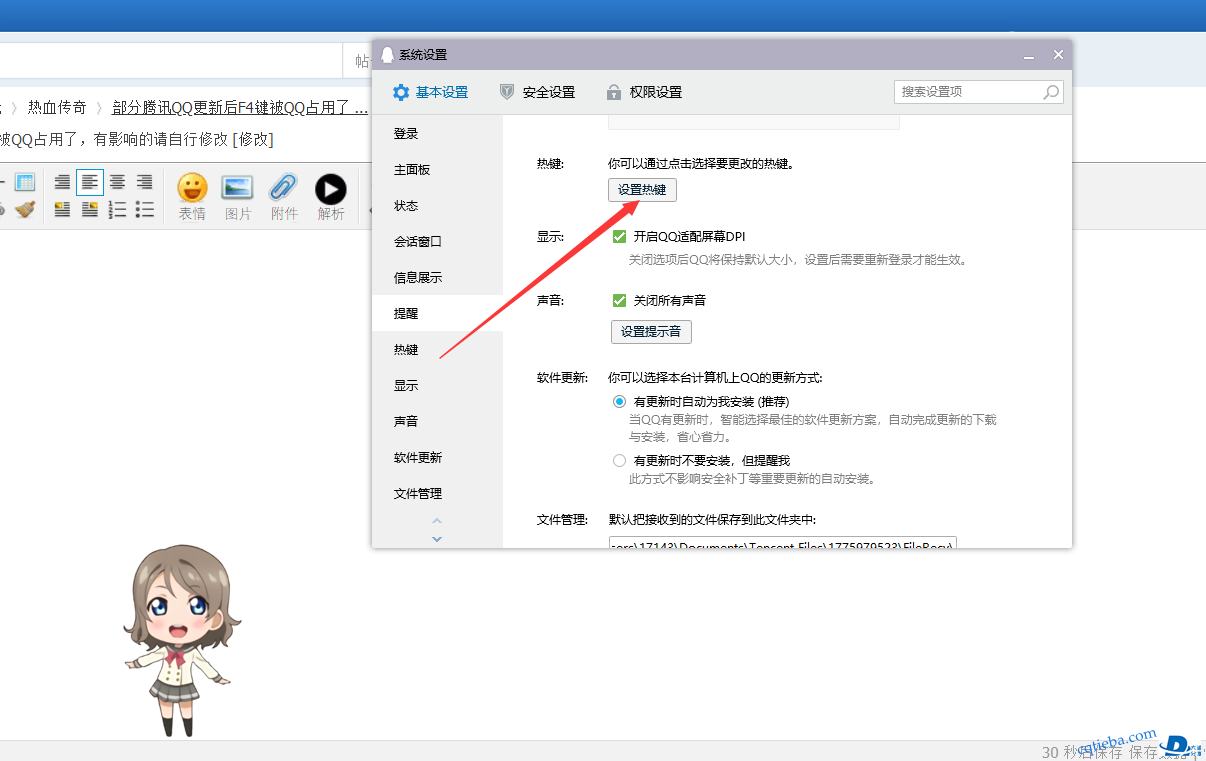Click the float-right image layout icon
Image resolution: width=1206 pixels, height=761 pixels.
click(x=90, y=209)
